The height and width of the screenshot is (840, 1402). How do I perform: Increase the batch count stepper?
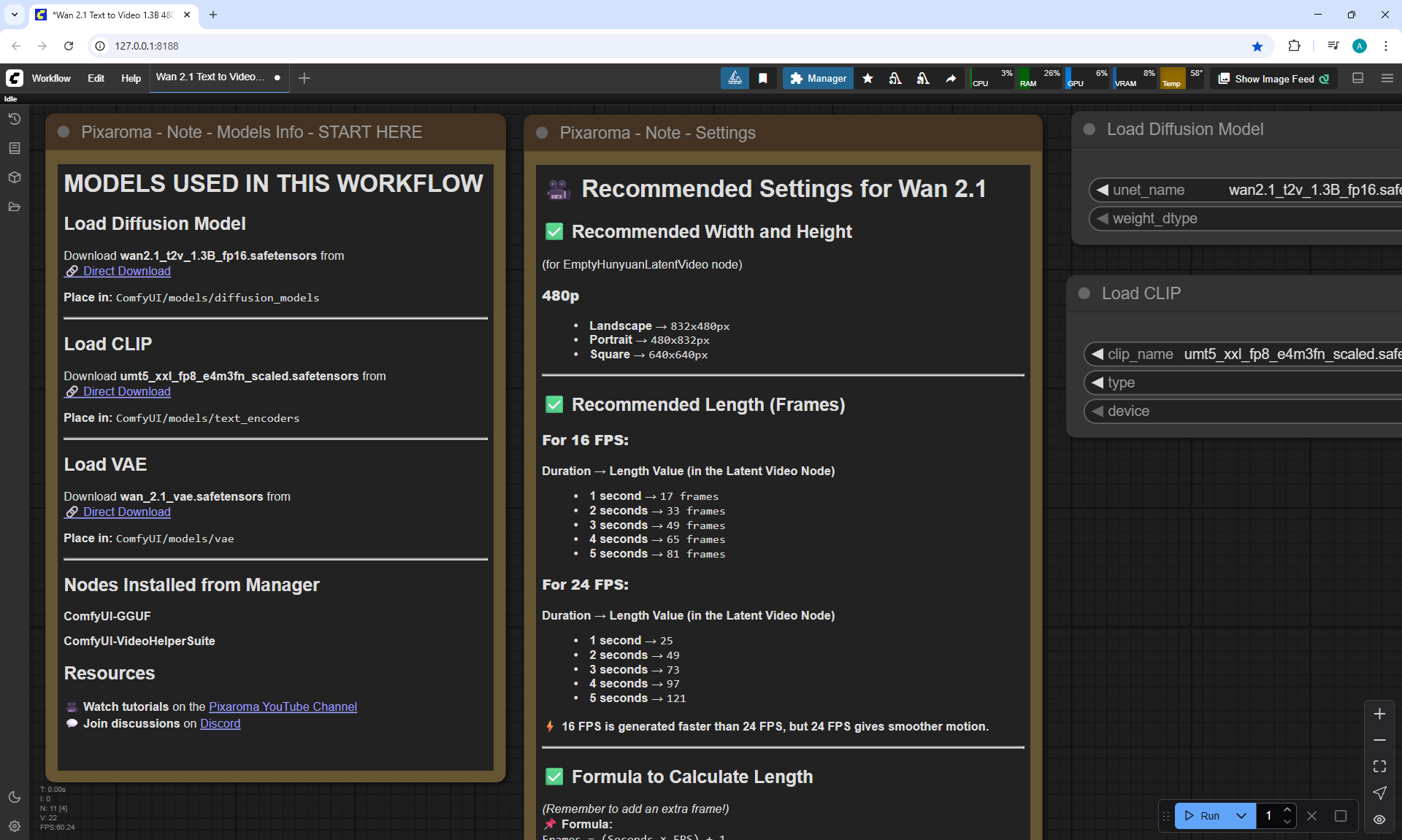pos(1287,810)
